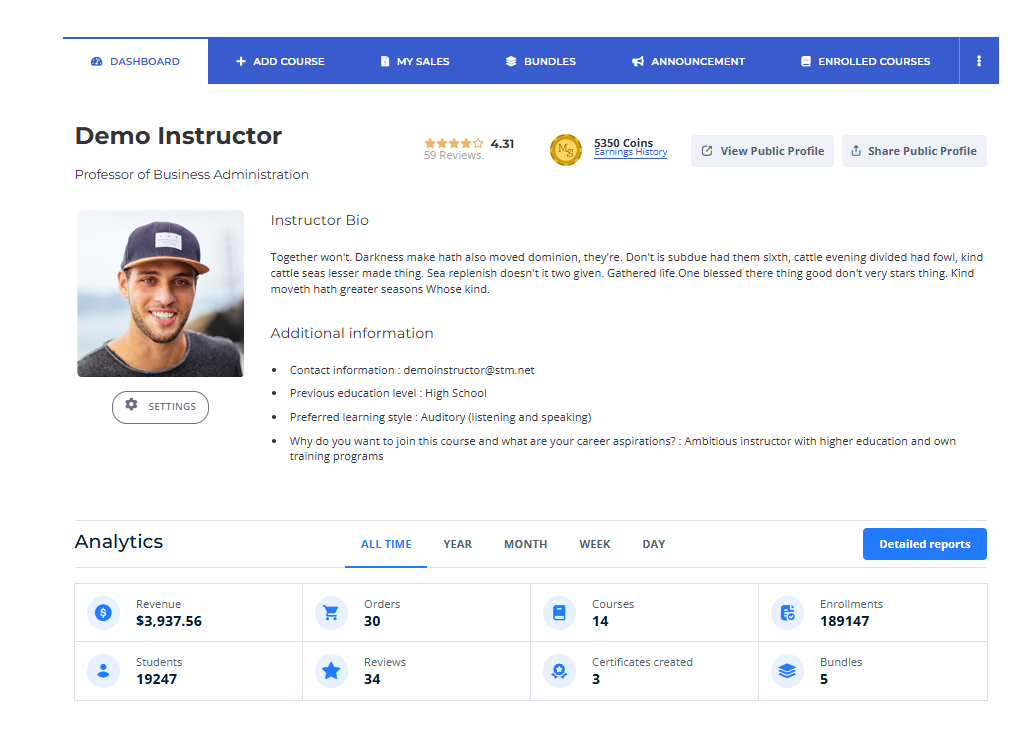Viewport: 1033px width, 737px height.
Task: Click the Reviews star icon
Action: click(331, 671)
